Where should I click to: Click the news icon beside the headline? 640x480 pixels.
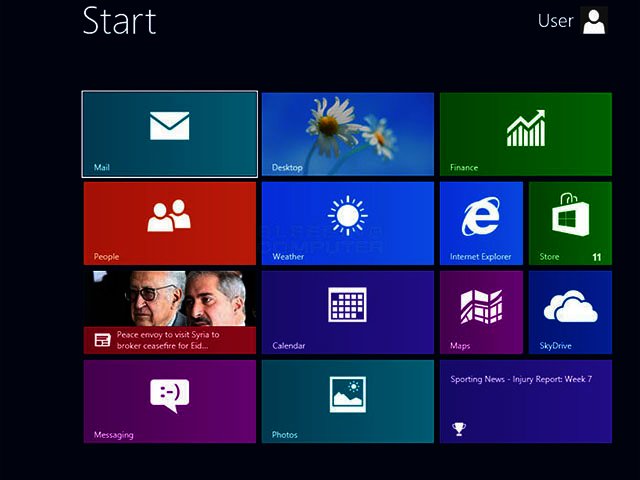click(x=102, y=340)
